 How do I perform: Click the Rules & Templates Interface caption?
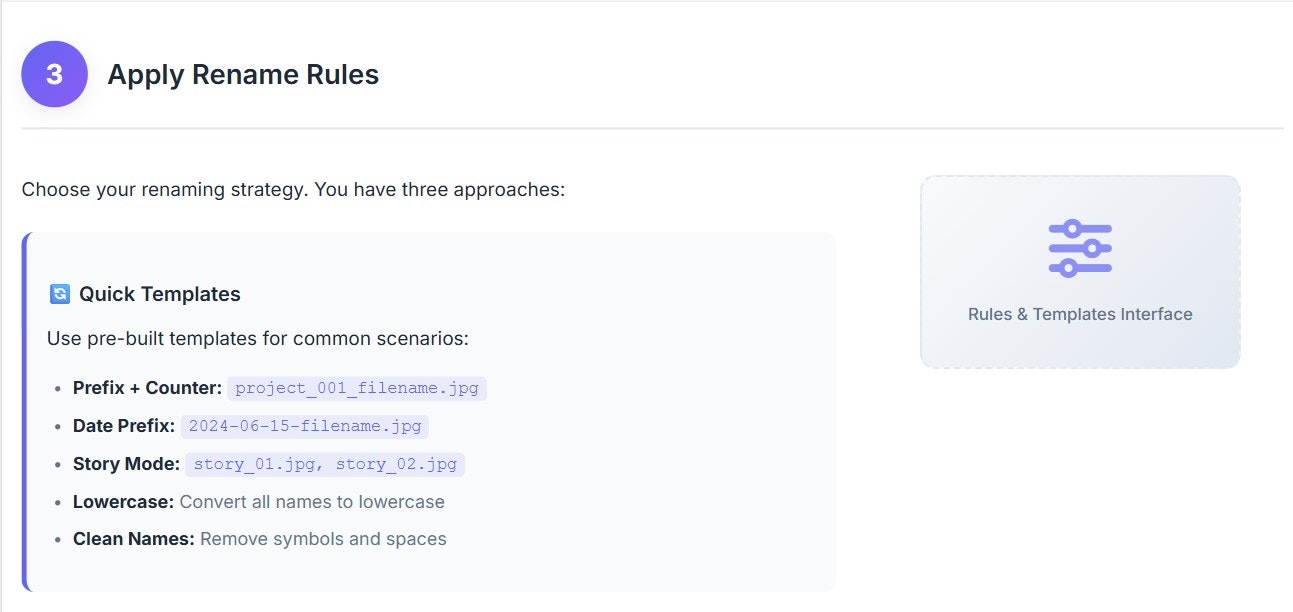[1080, 314]
